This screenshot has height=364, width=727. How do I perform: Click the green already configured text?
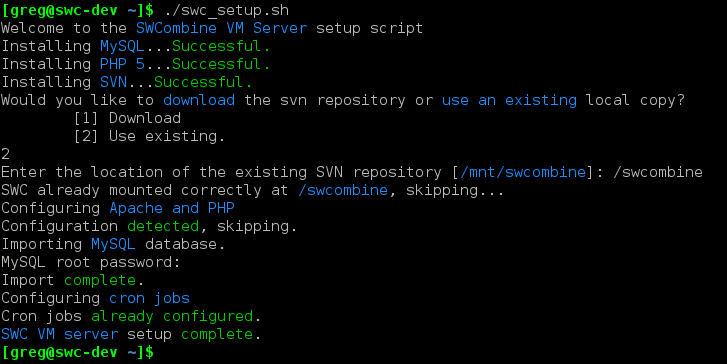coord(172,316)
